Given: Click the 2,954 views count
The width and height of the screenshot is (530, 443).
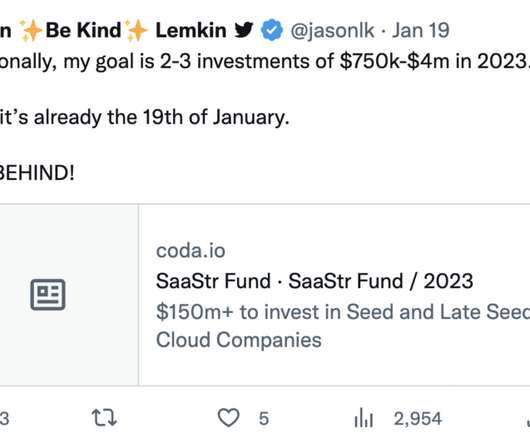Looking at the screenshot, I should (x=418, y=419).
